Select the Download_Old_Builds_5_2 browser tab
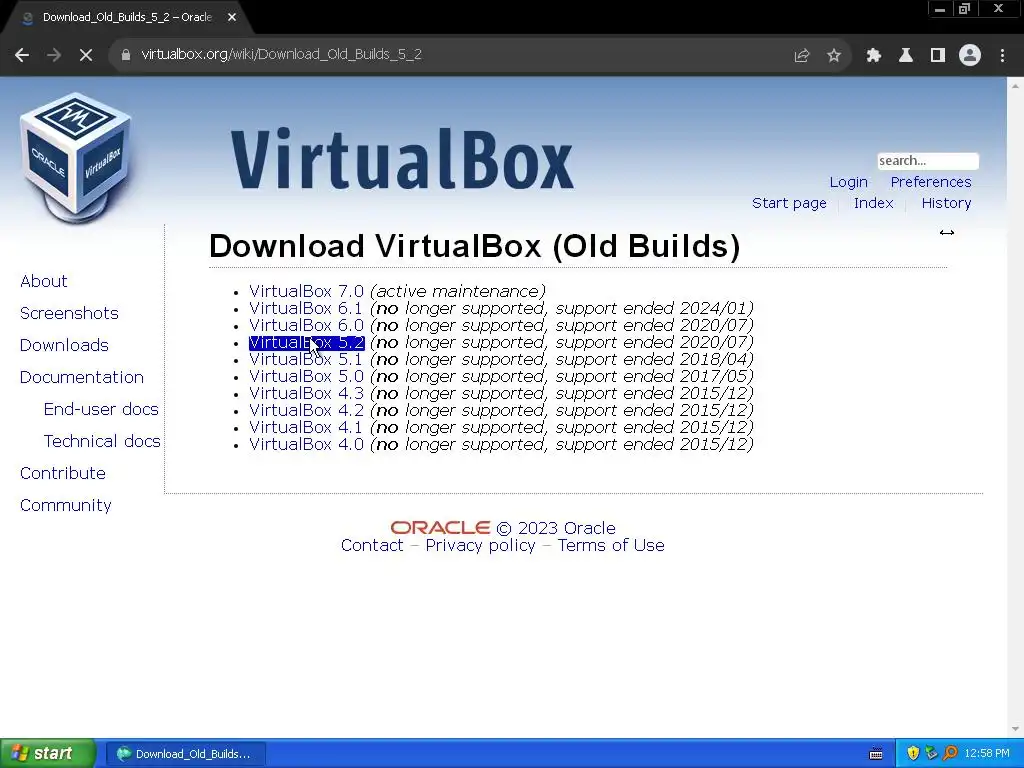The width and height of the screenshot is (1024, 768). pyautogui.click(x=127, y=18)
